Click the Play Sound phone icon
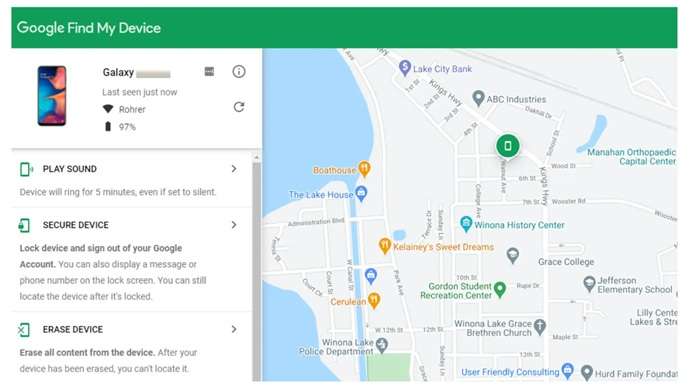 pyautogui.click(x=26, y=169)
